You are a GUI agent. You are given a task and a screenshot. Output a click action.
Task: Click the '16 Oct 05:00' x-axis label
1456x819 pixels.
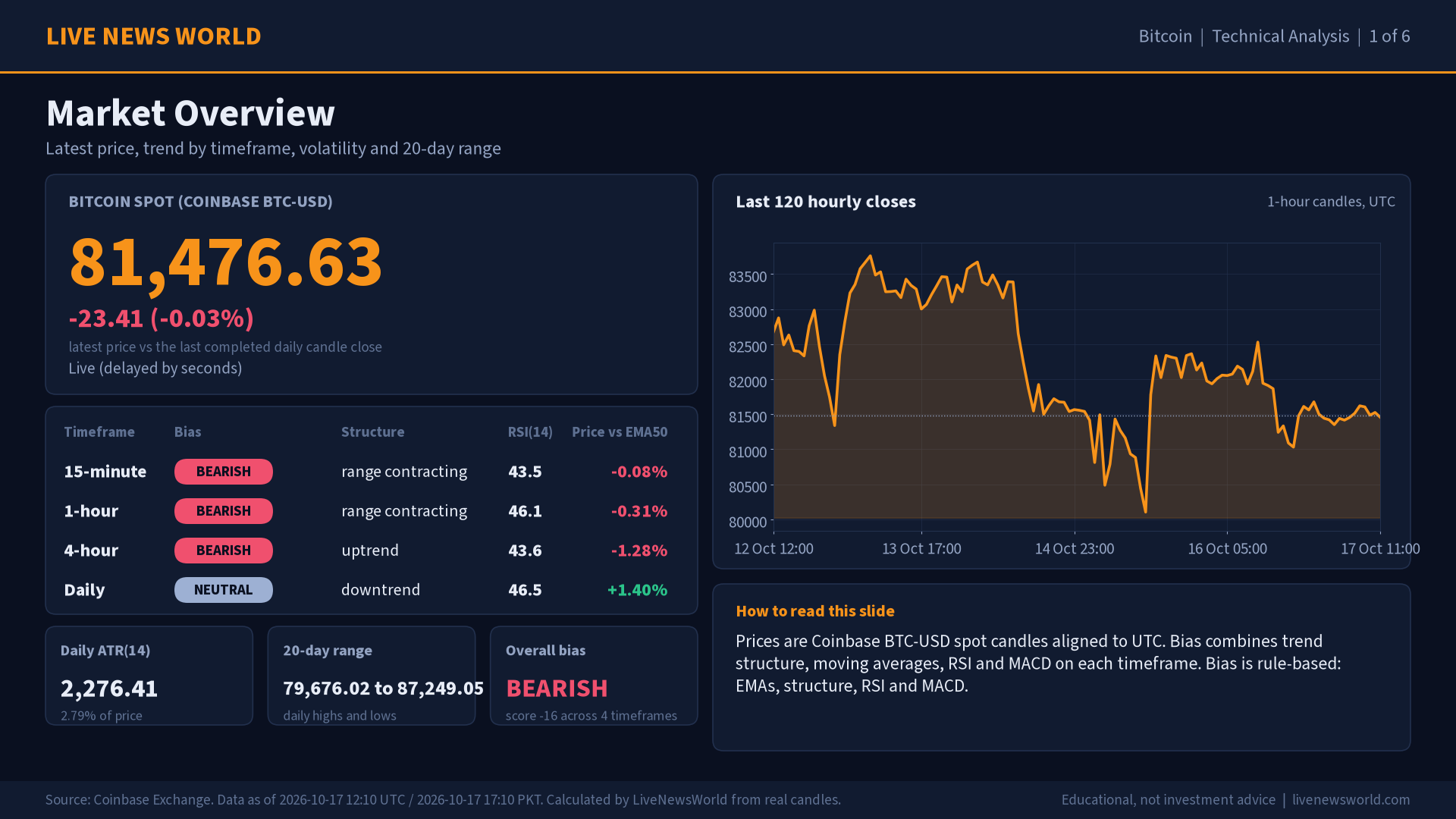pyautogui.click(x=1227, y=549)
